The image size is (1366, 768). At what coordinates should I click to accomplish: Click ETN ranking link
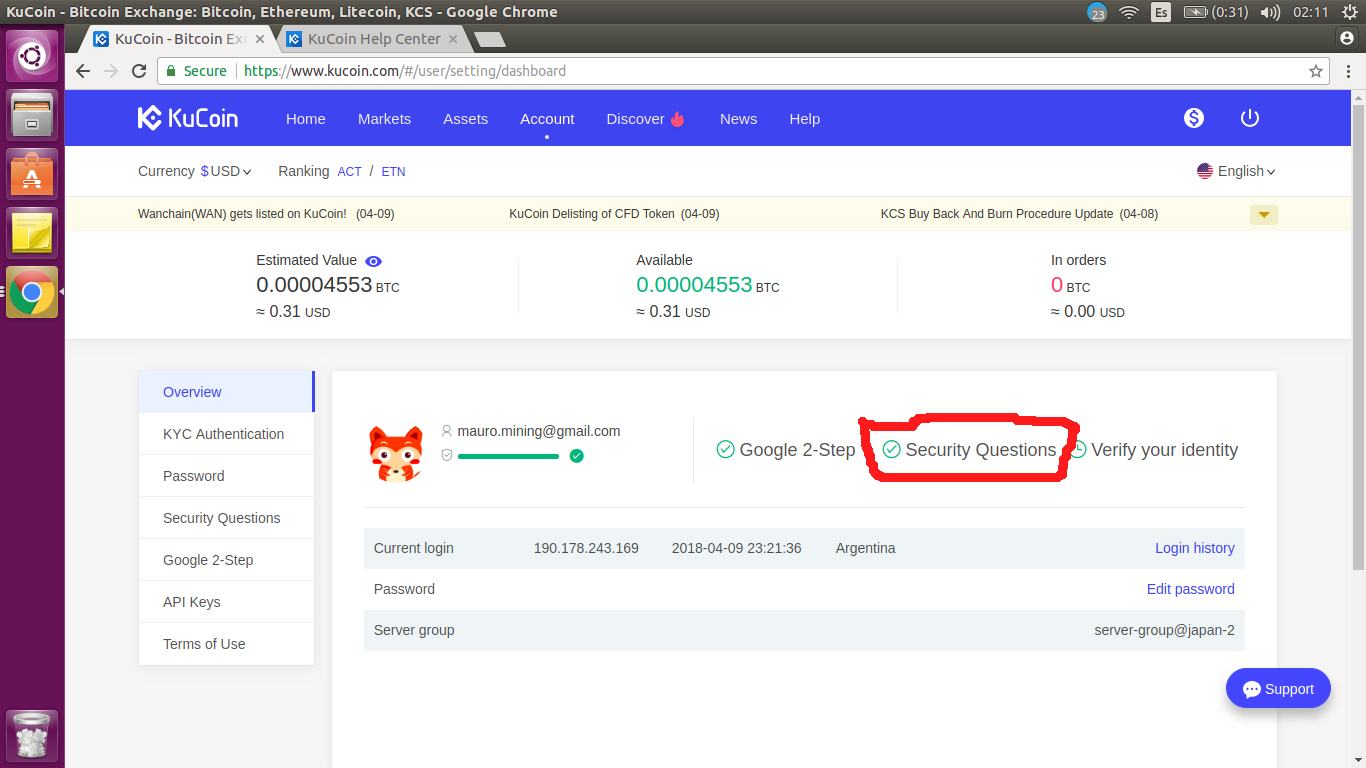click(x=393, y=172)
